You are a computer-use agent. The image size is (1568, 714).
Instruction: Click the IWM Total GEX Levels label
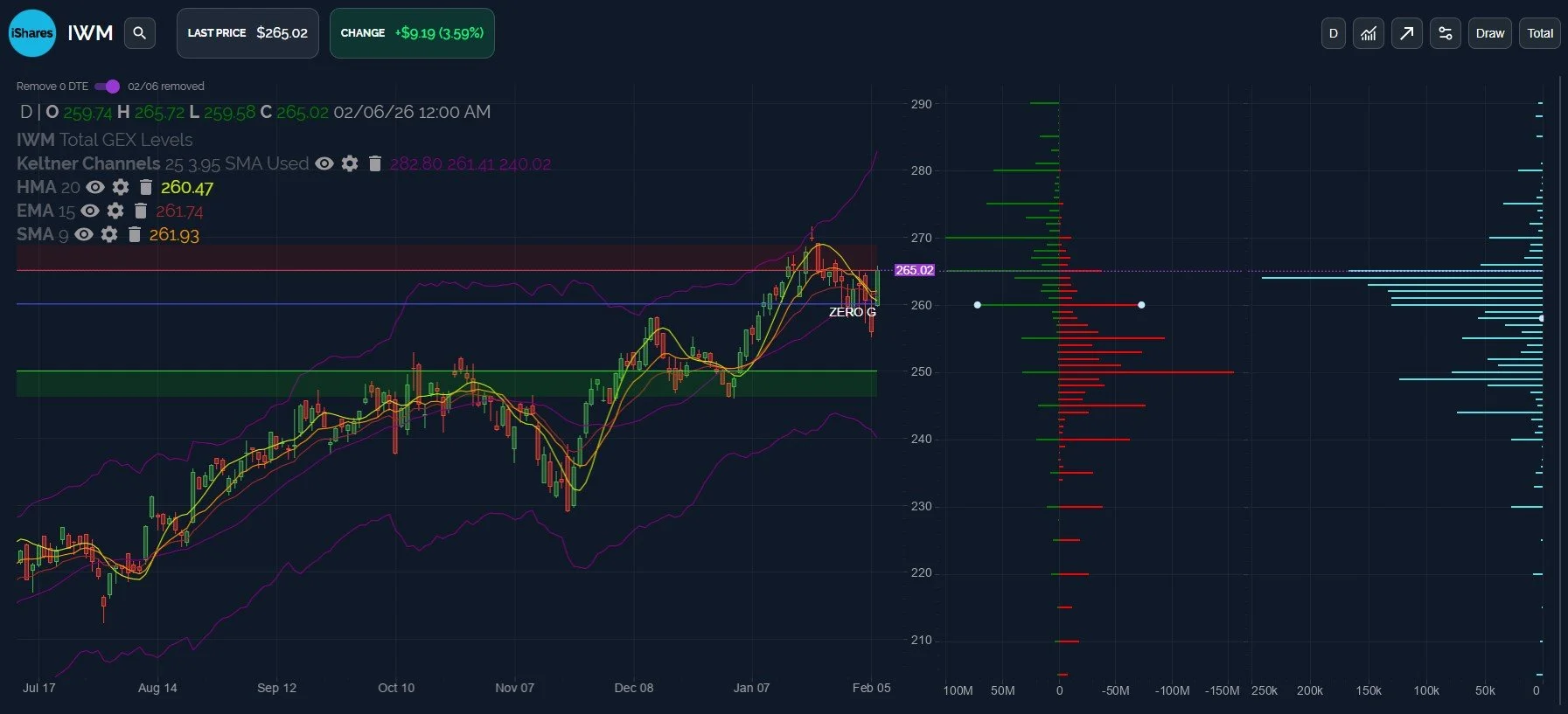tap(104, 140)
